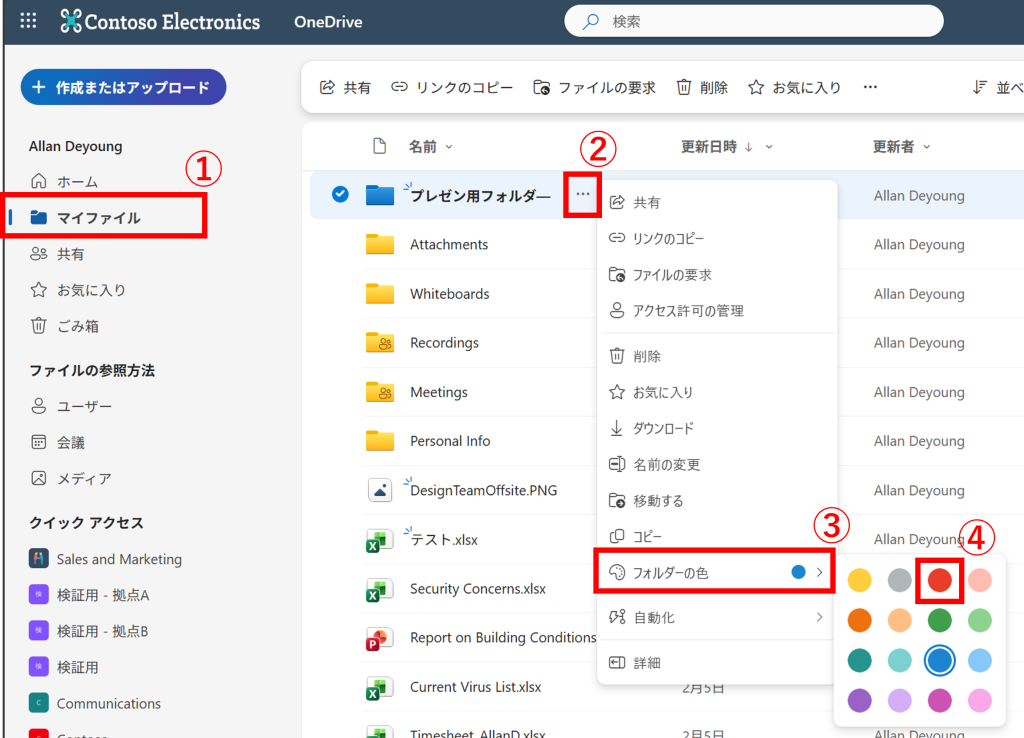Open マイファイル in the left navigation
Image resolution: width=1024 pixels, height=738 pixels.
pyautogui.click(x=98, y=217)
